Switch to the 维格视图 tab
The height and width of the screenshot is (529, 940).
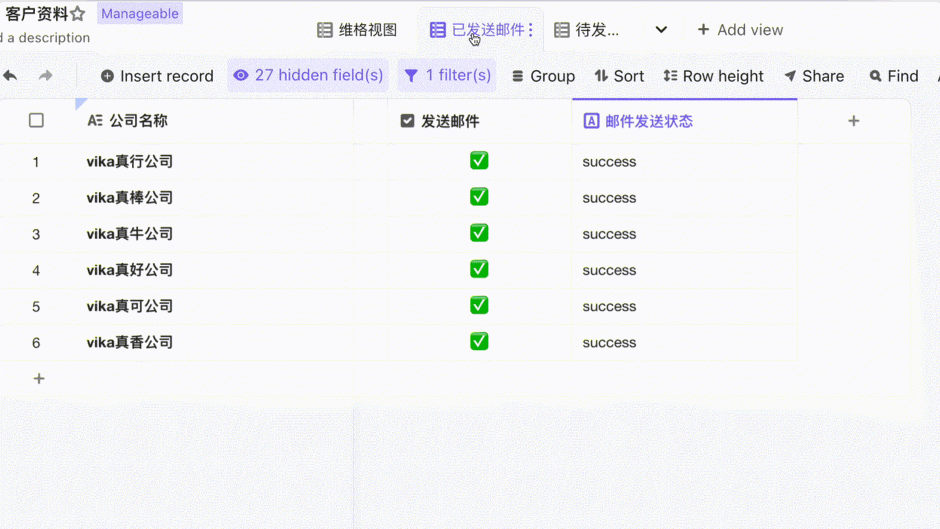(357, 30)
